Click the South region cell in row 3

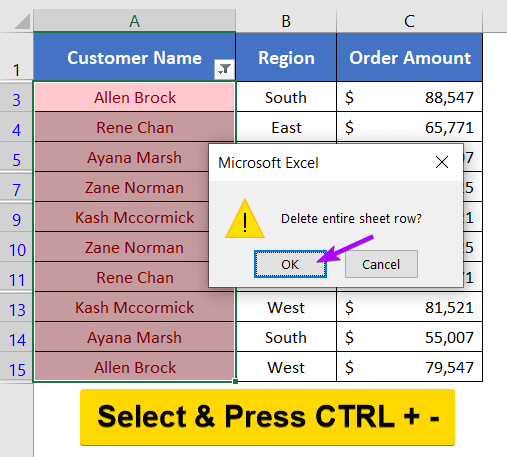pos(286,97)
